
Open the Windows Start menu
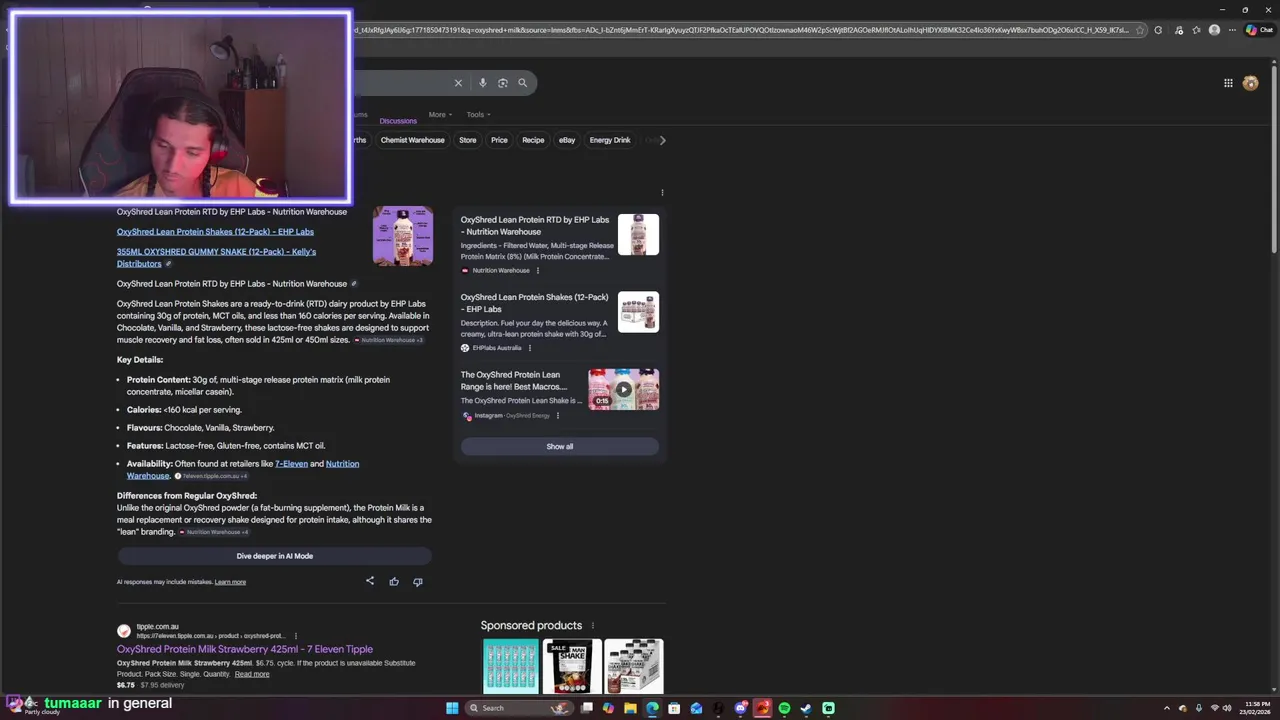(452, 708)
